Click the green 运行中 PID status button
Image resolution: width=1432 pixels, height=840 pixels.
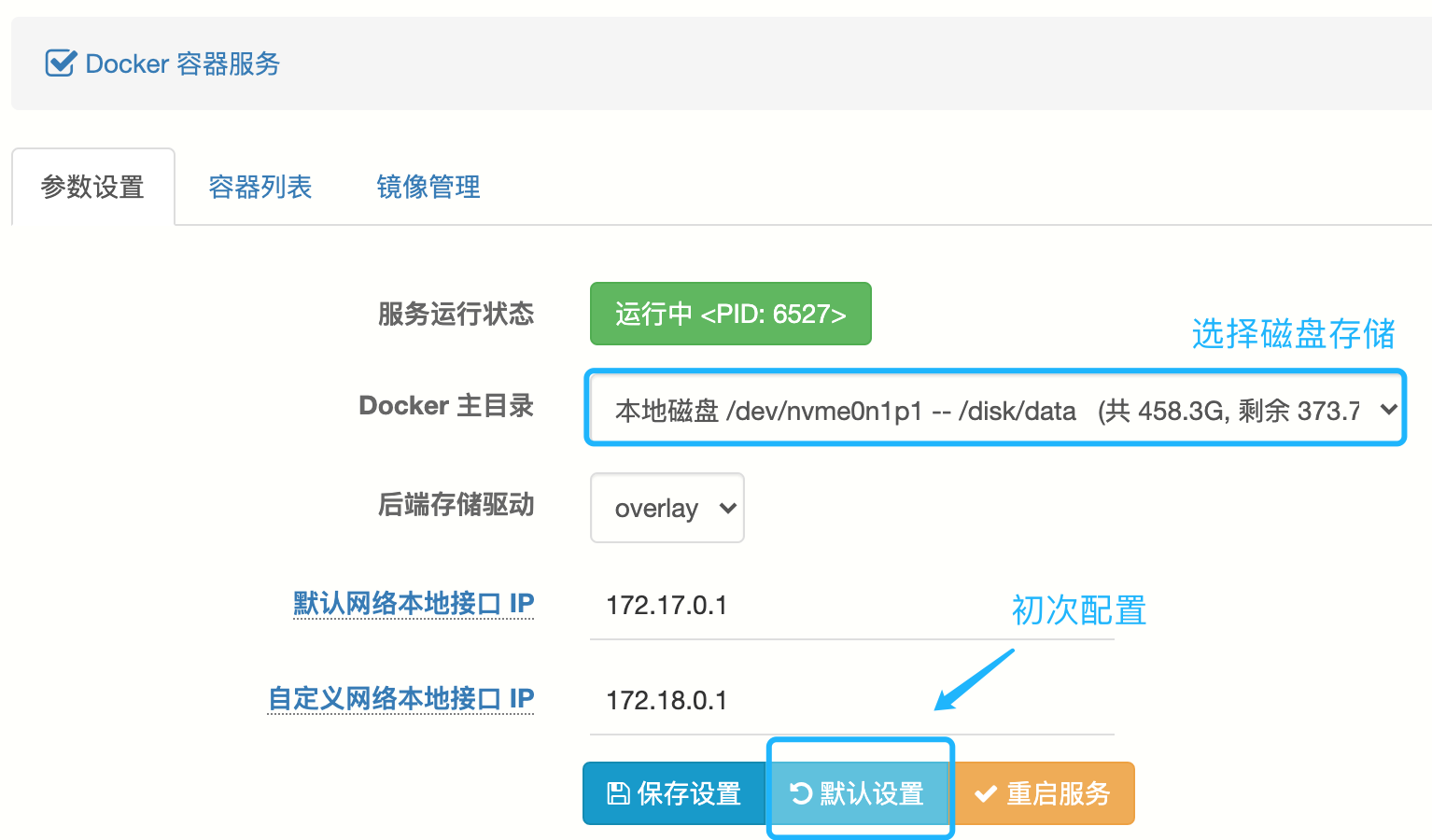(x=730, y=314)
